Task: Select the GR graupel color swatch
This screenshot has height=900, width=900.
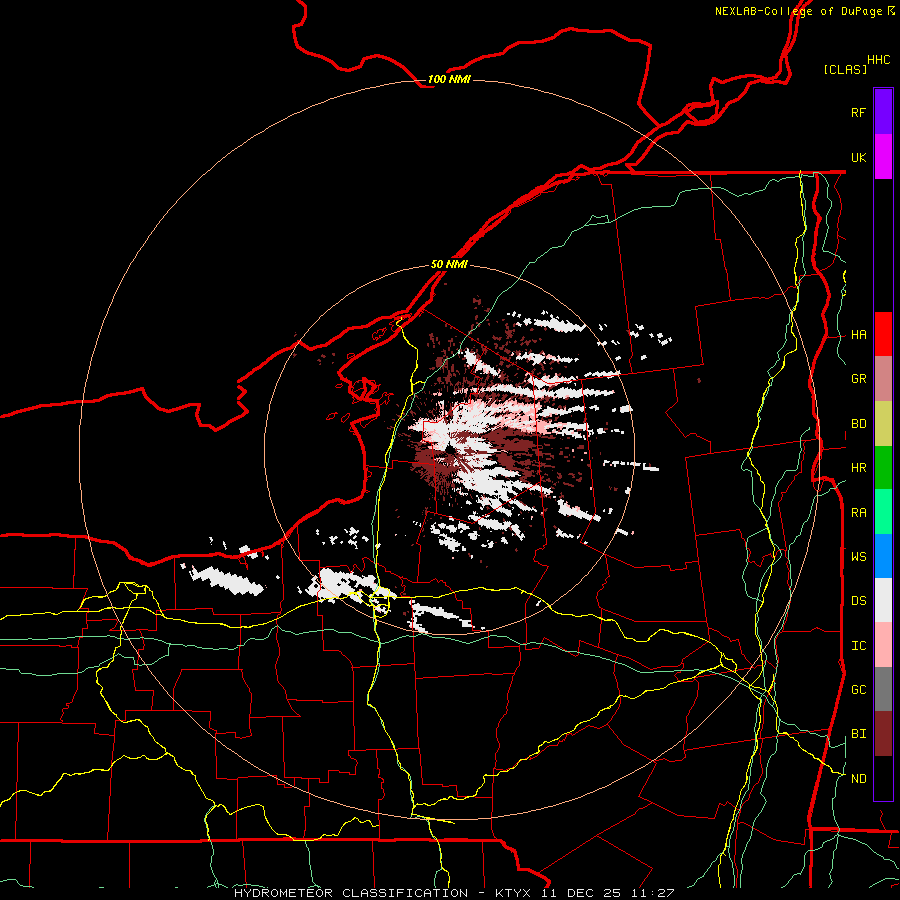Action: tap(883, 379)
